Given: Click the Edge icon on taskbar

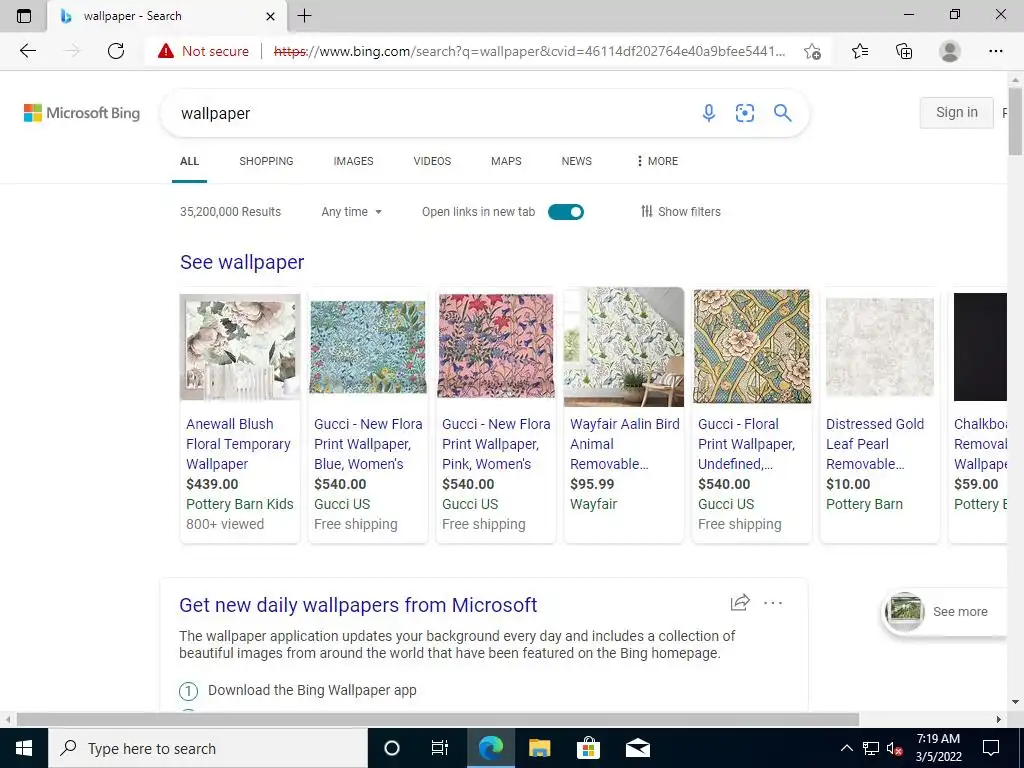Looking at the screenshot, I should [x=490, y=748].
